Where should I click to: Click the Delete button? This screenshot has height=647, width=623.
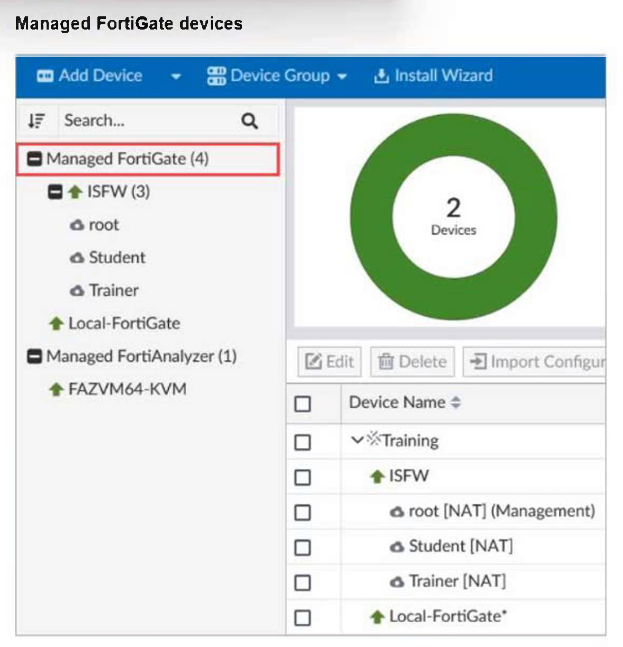(x=412, y=362)
